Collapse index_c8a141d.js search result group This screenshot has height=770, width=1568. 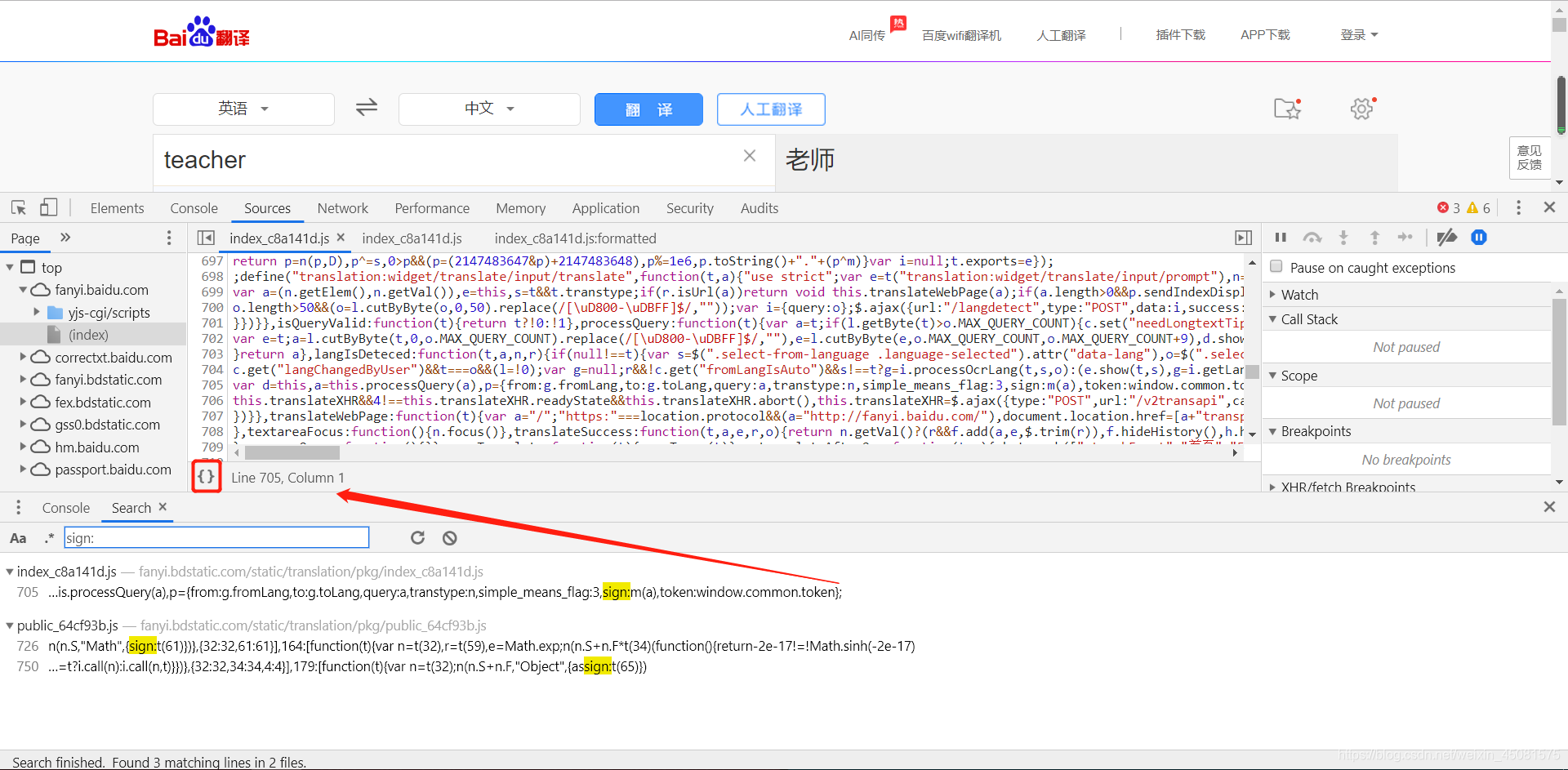10,572
